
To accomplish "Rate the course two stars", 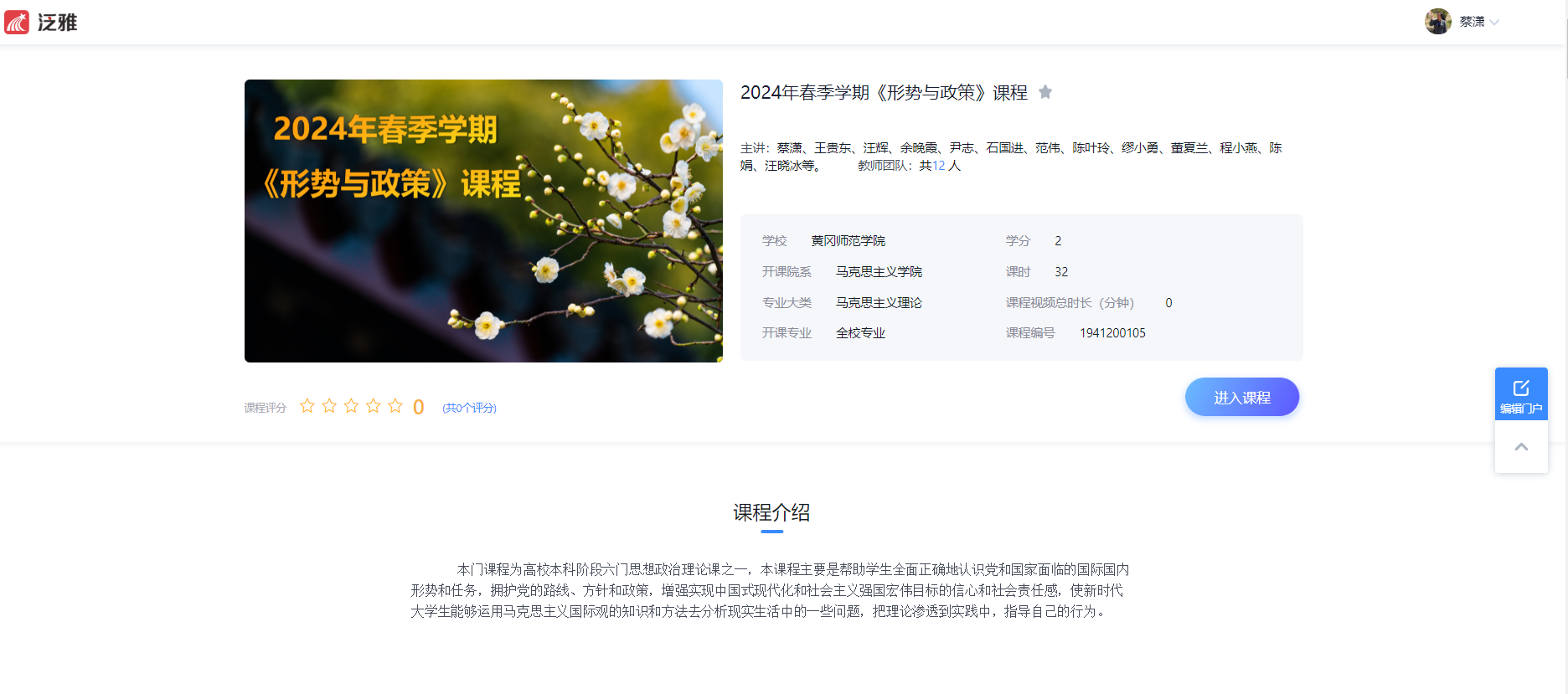I will (329, 406).
